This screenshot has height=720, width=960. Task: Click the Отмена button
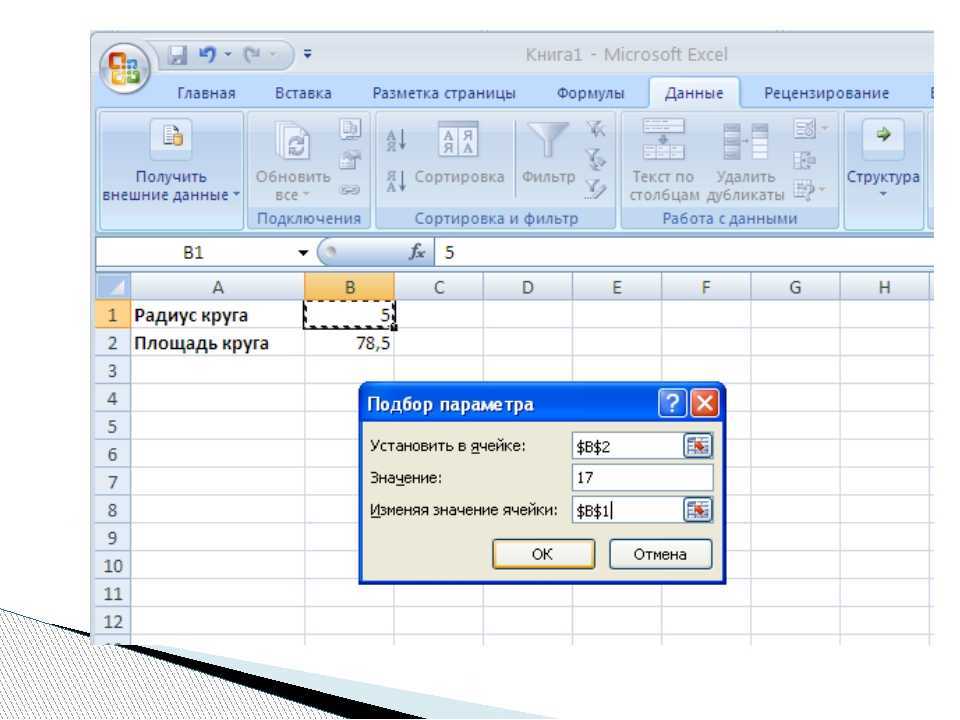point(661,554)
